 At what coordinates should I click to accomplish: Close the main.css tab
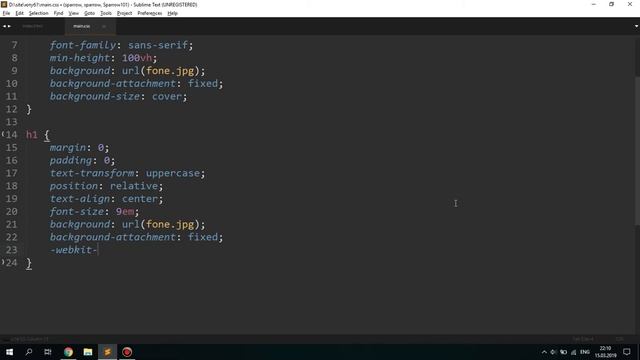point(104,27)
